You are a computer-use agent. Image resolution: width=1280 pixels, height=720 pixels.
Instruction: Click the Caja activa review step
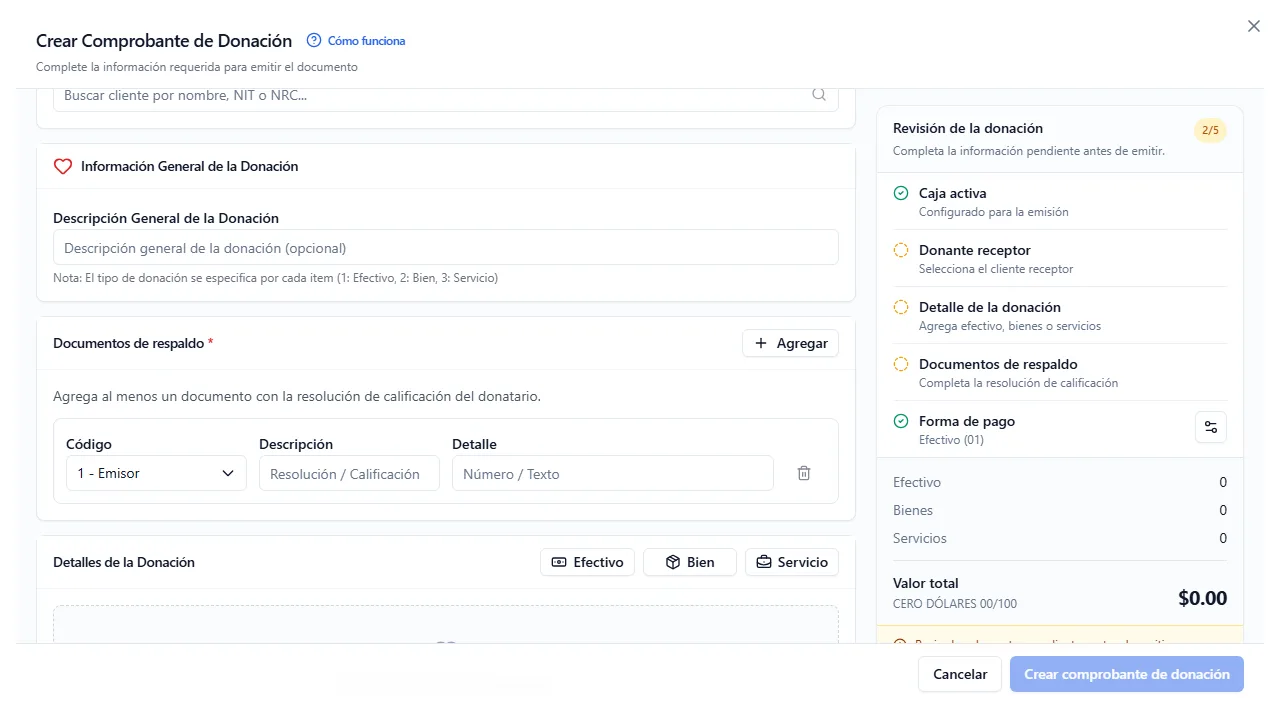1060,202
